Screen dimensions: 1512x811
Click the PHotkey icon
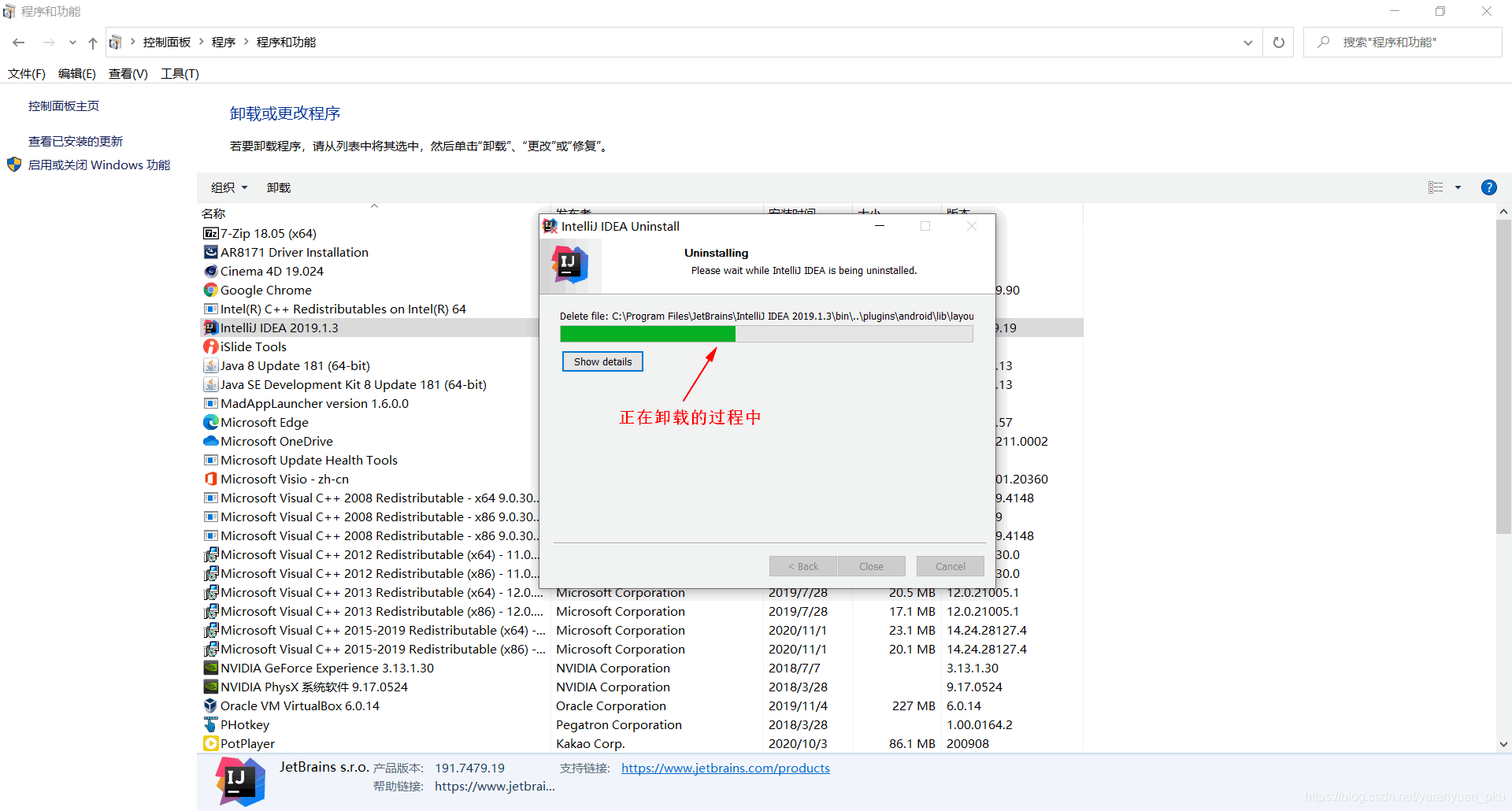tap(210, 724)
